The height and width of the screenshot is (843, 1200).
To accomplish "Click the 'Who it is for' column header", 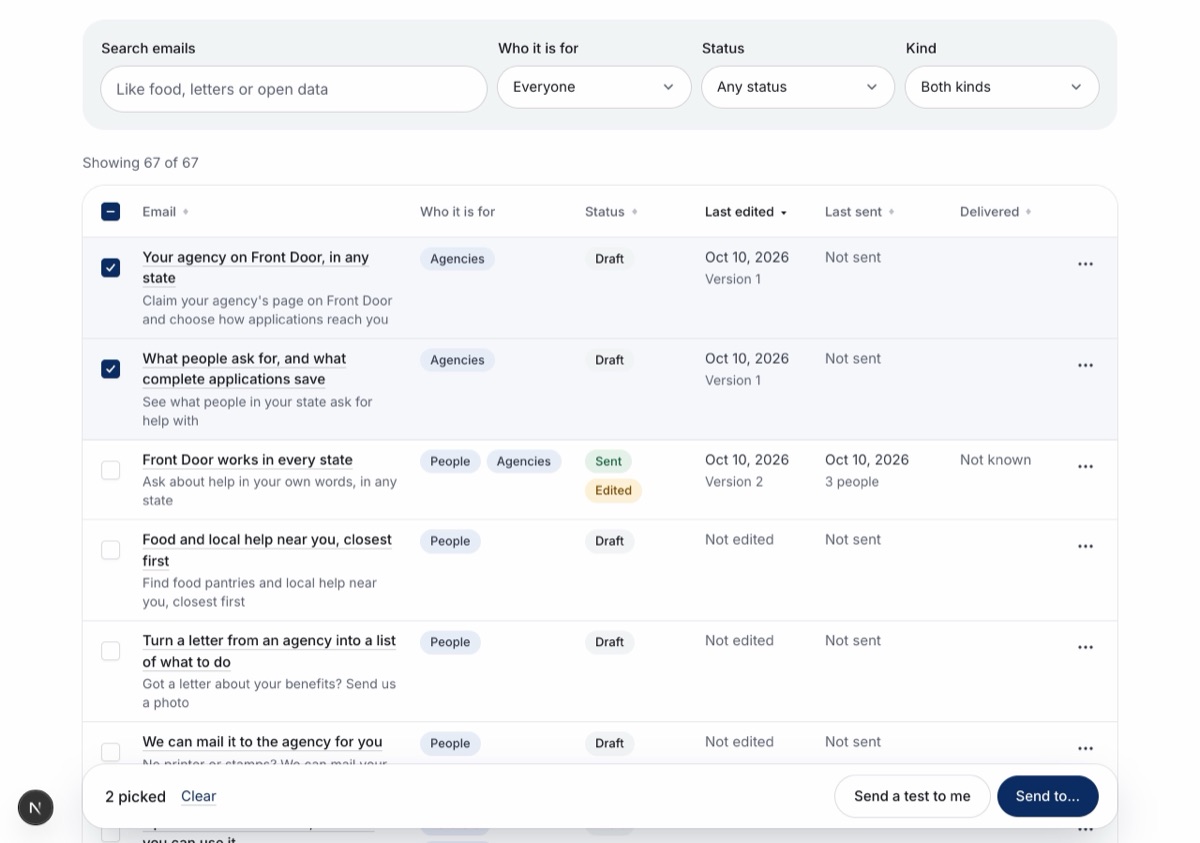I will tap(457, 212).
